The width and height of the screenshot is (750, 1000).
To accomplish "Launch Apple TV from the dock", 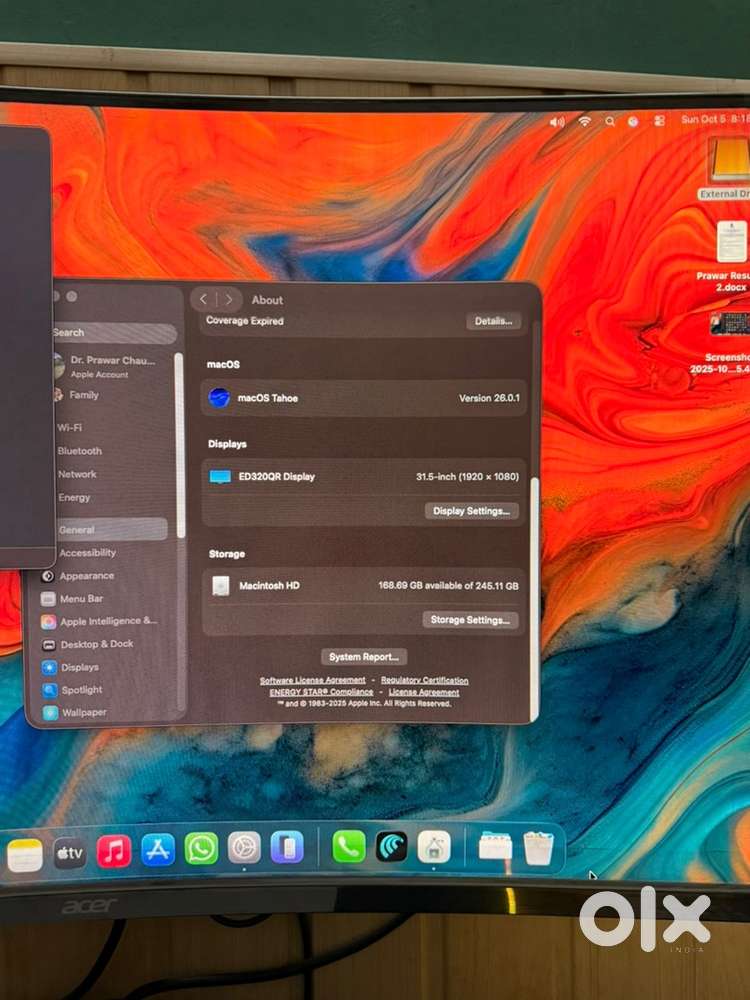I will pos(69,853).
